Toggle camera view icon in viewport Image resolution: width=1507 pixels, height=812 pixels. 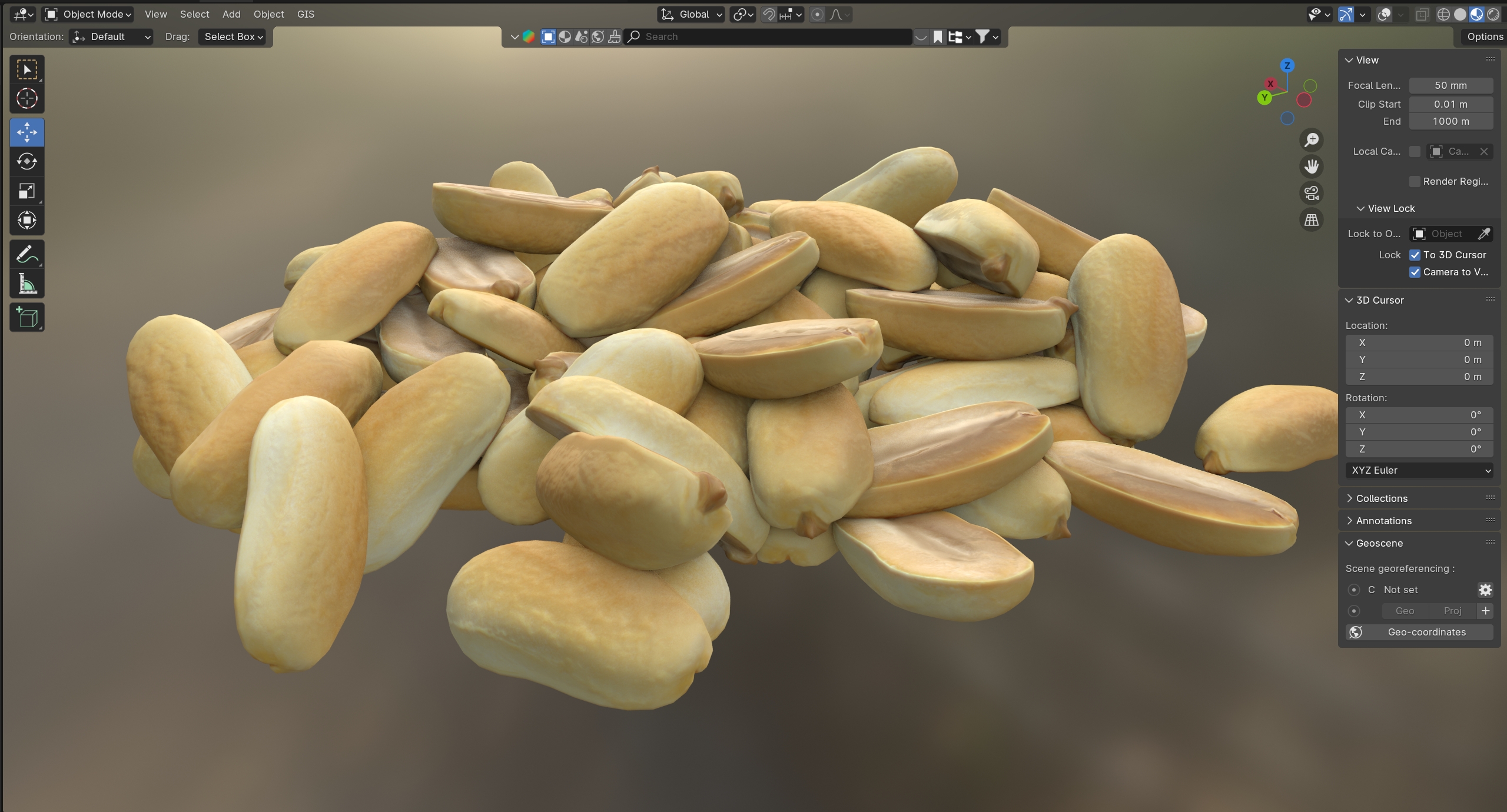1311,193
